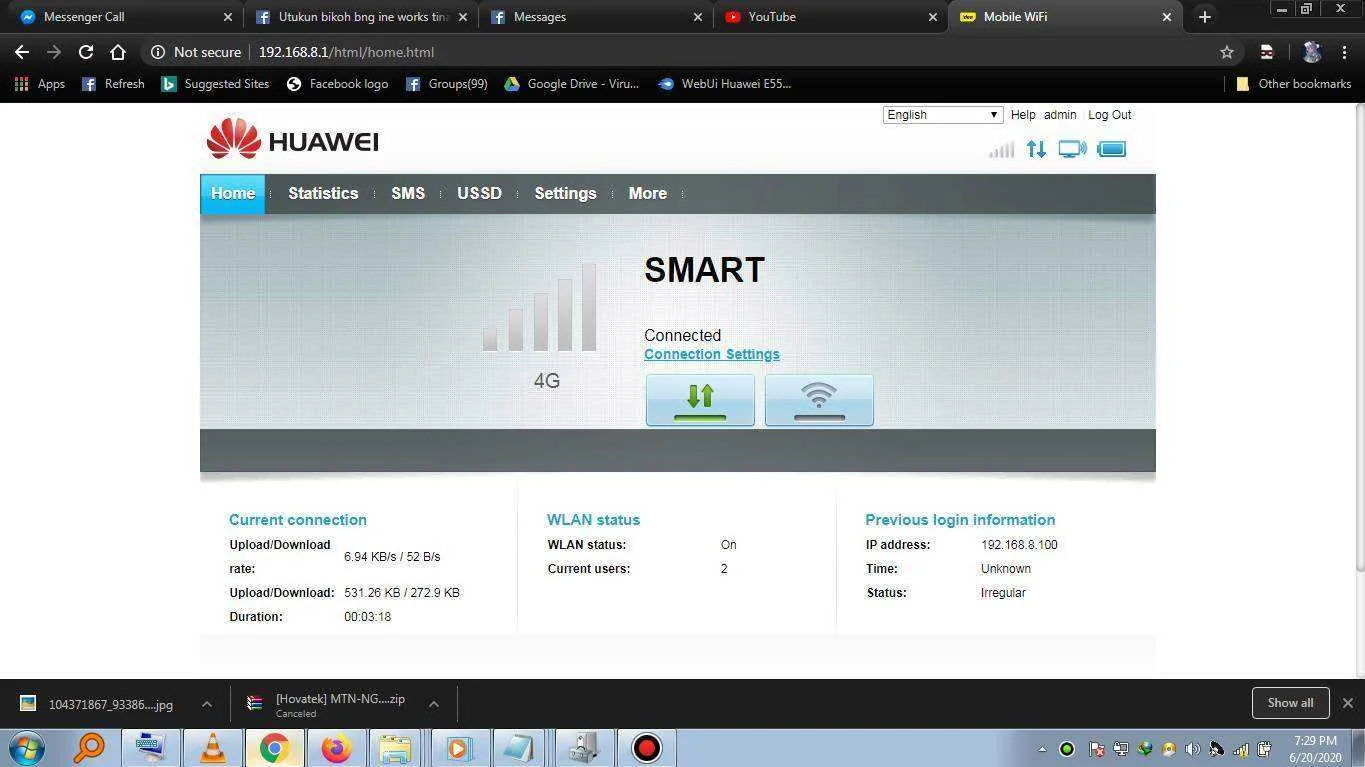Image resolution: width=1365 pixels, height=767 pixels.
Task: Go back in browser history
Action: pyautogui.click(x=22, y=52)
